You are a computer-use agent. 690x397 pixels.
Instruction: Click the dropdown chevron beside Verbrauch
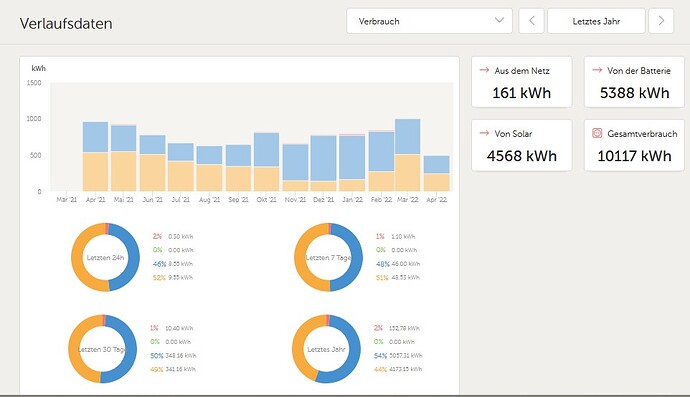tap(499, 20)
